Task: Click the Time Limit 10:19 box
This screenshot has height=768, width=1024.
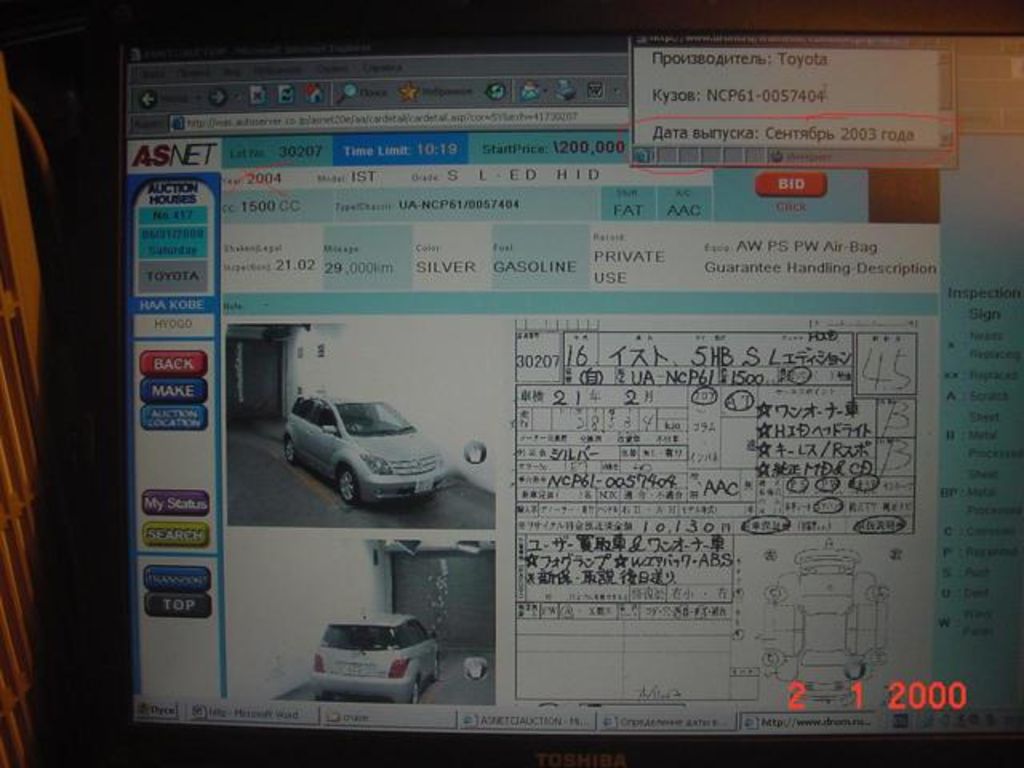Action: click(x=400, y=150)
